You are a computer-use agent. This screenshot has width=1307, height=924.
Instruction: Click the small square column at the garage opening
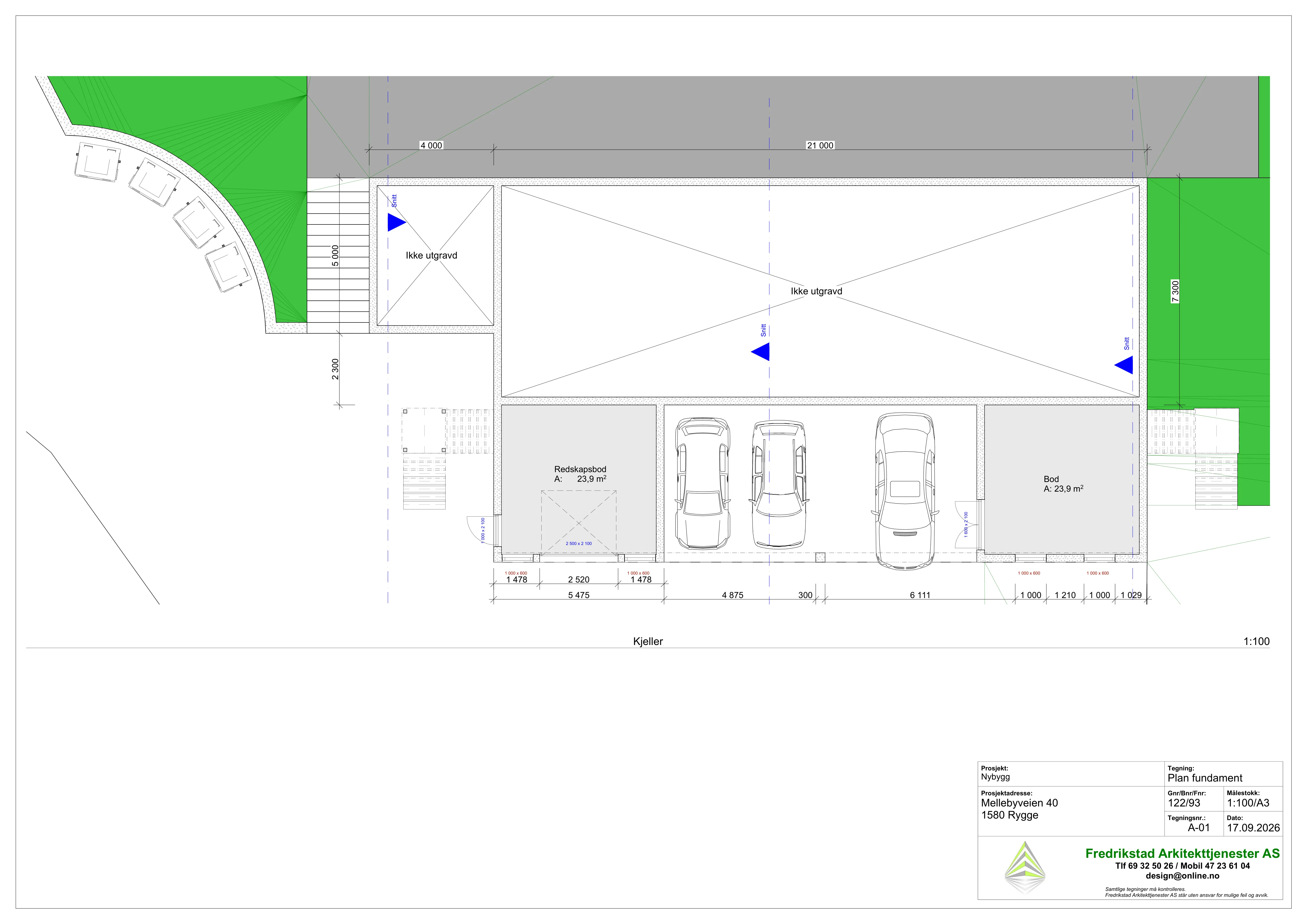pyautogui.click(x=820, y=558)
